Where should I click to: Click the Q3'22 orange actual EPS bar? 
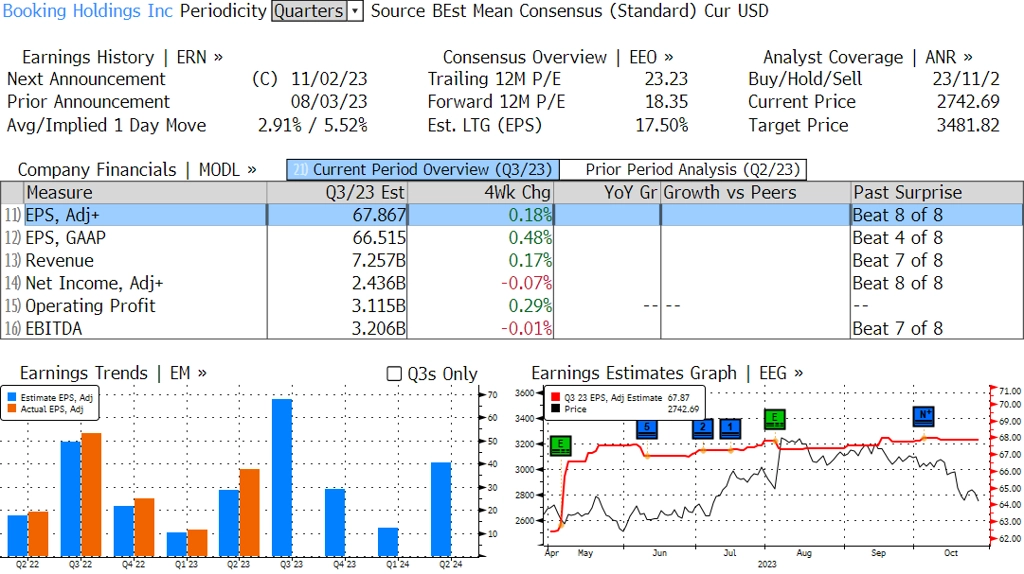coord(91,494)
